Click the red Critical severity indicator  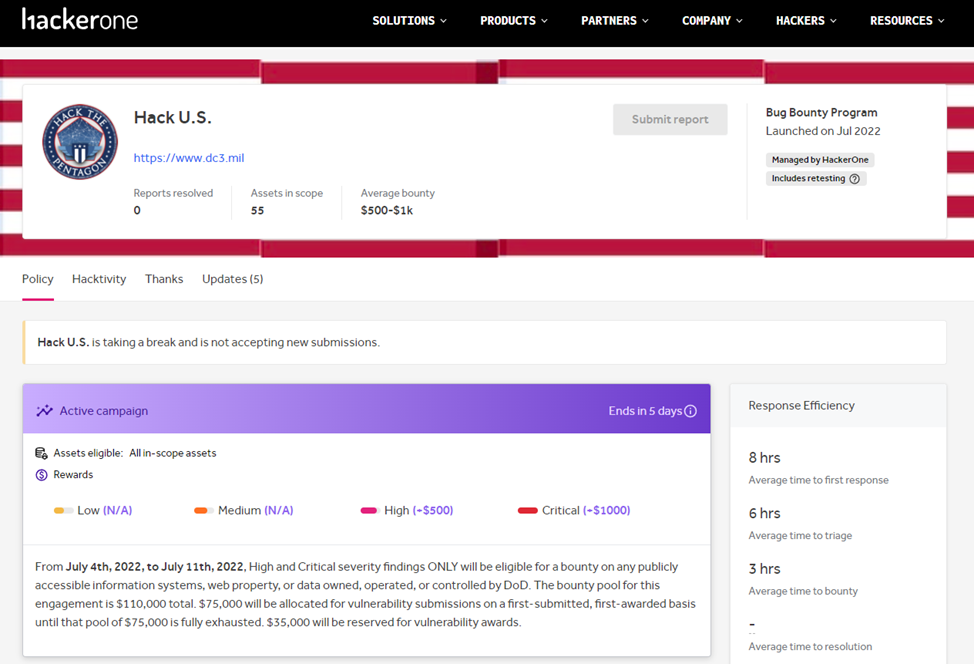point(527,511)
